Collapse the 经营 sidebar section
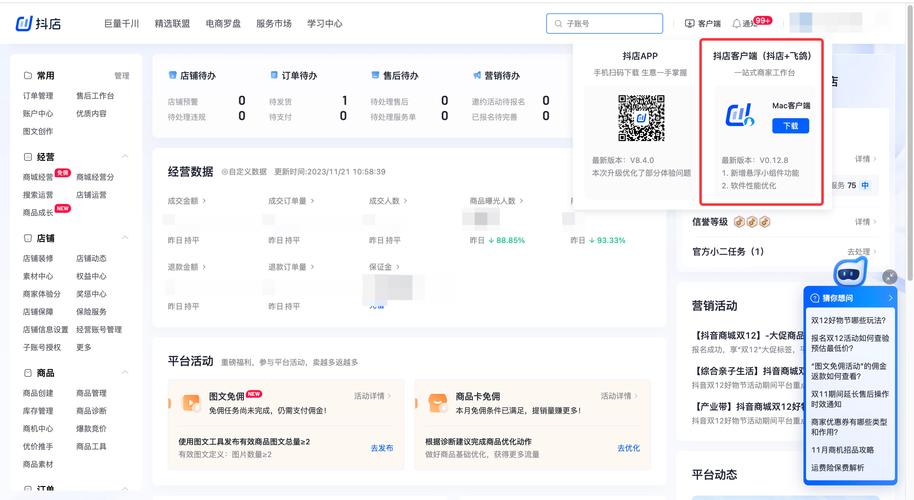This screenshot has height=500, width=914. 125,157
